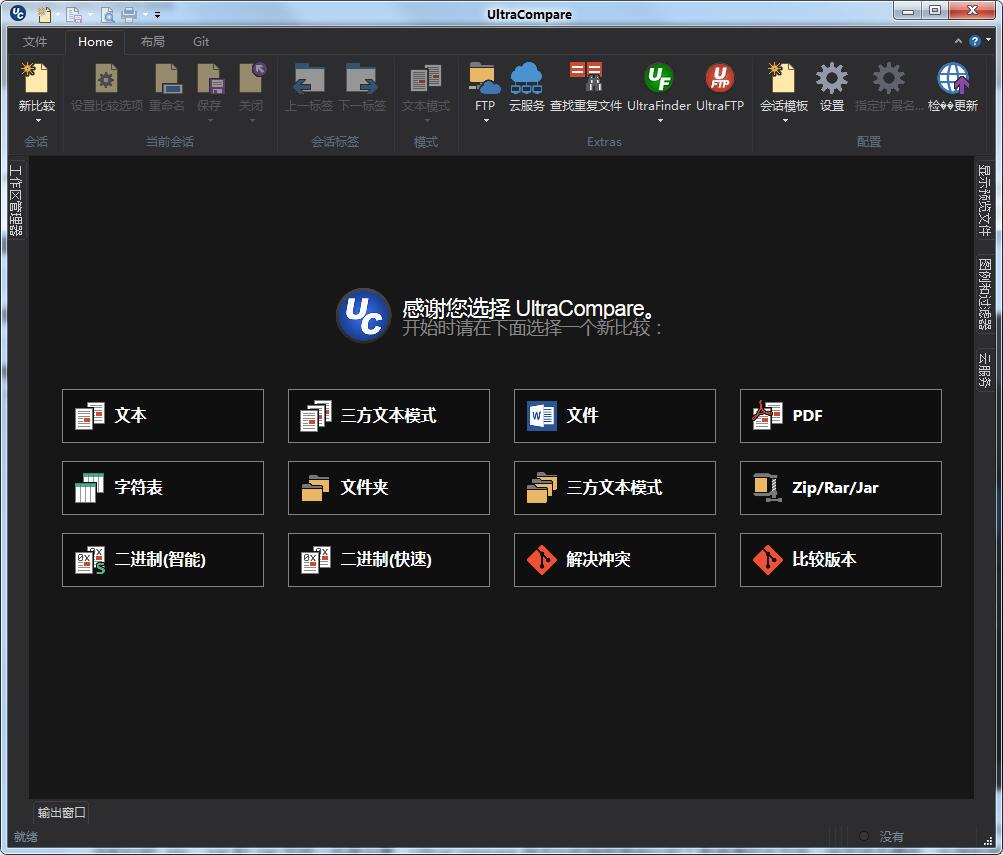Start a Zip/Rar/Jar archive comparison
Viewport: 1003px width, 855px height.
(x=841, y=488)
